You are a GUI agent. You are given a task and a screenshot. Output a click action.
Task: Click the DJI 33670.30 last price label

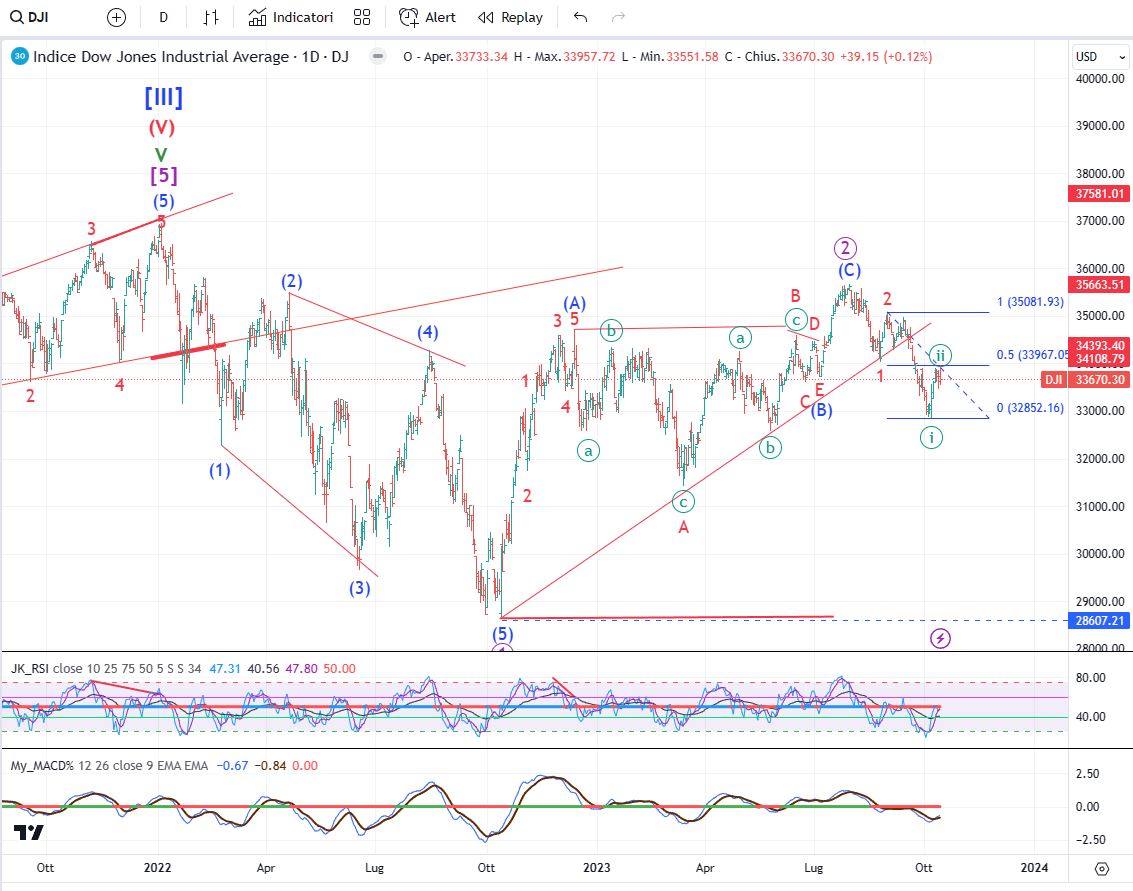[1085, 380]
